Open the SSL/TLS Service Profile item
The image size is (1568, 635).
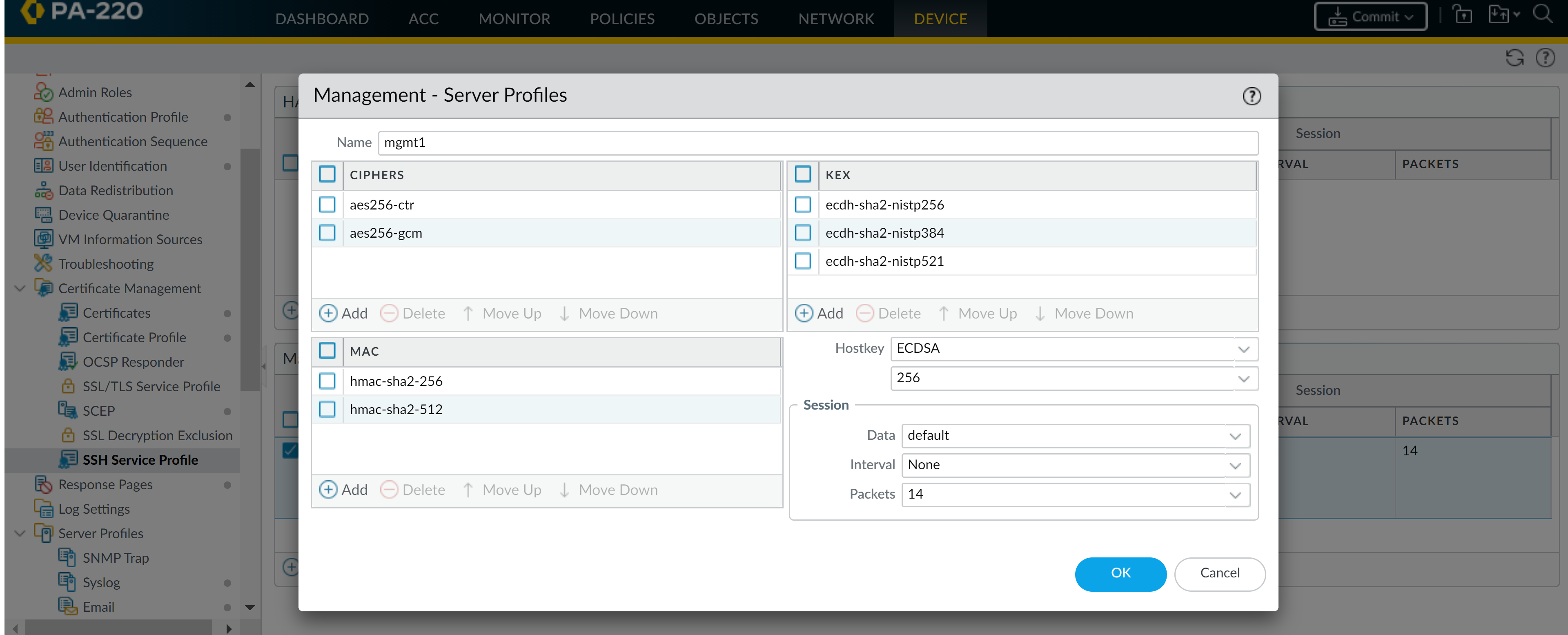[151, 386]
